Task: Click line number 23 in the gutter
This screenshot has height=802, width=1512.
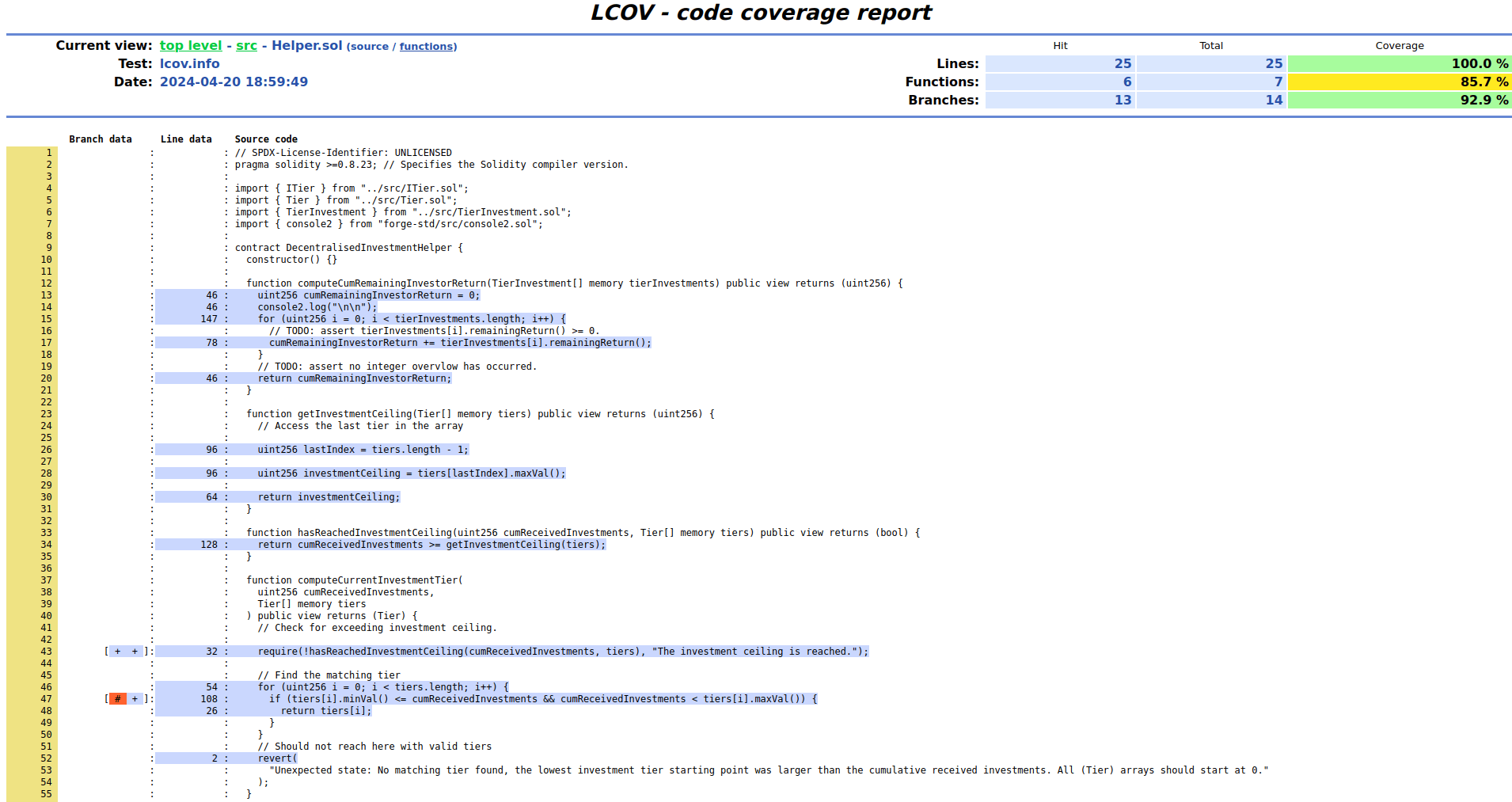Action: point(47,414)
